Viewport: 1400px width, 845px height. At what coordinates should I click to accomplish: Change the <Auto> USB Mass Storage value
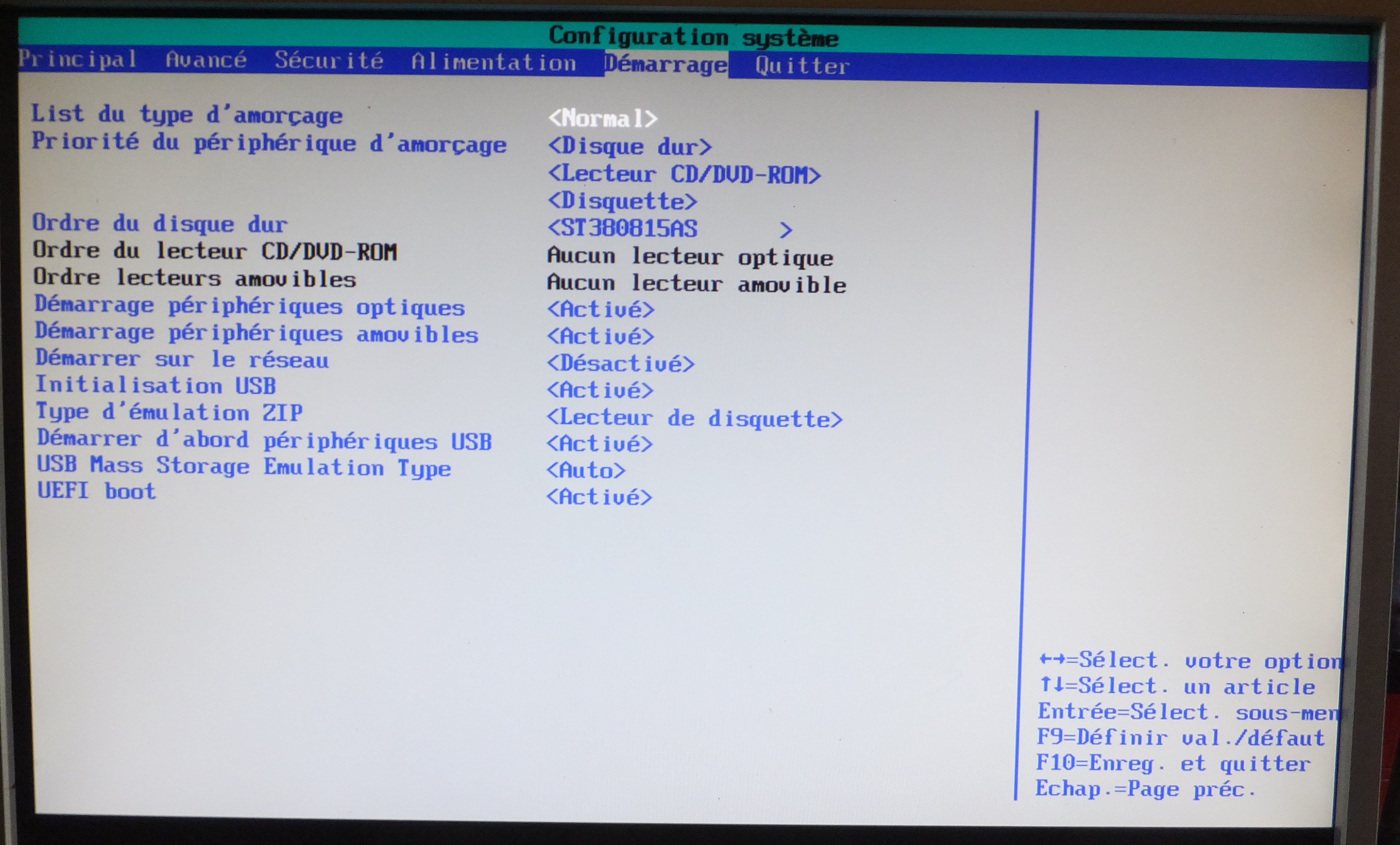tap(586, 470)
